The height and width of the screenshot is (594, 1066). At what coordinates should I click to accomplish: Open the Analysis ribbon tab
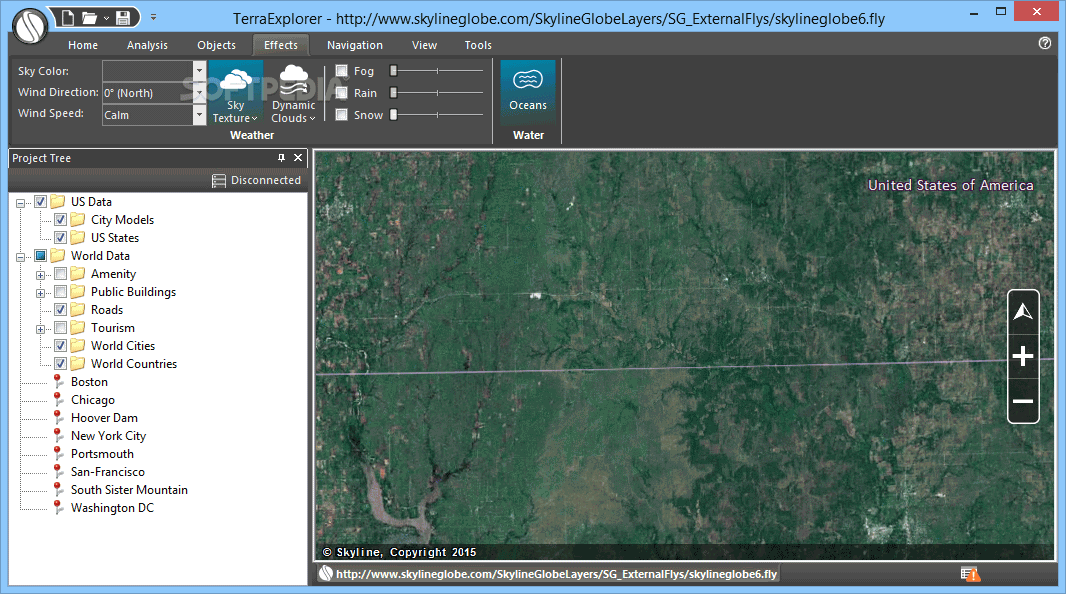pos(147,45)
